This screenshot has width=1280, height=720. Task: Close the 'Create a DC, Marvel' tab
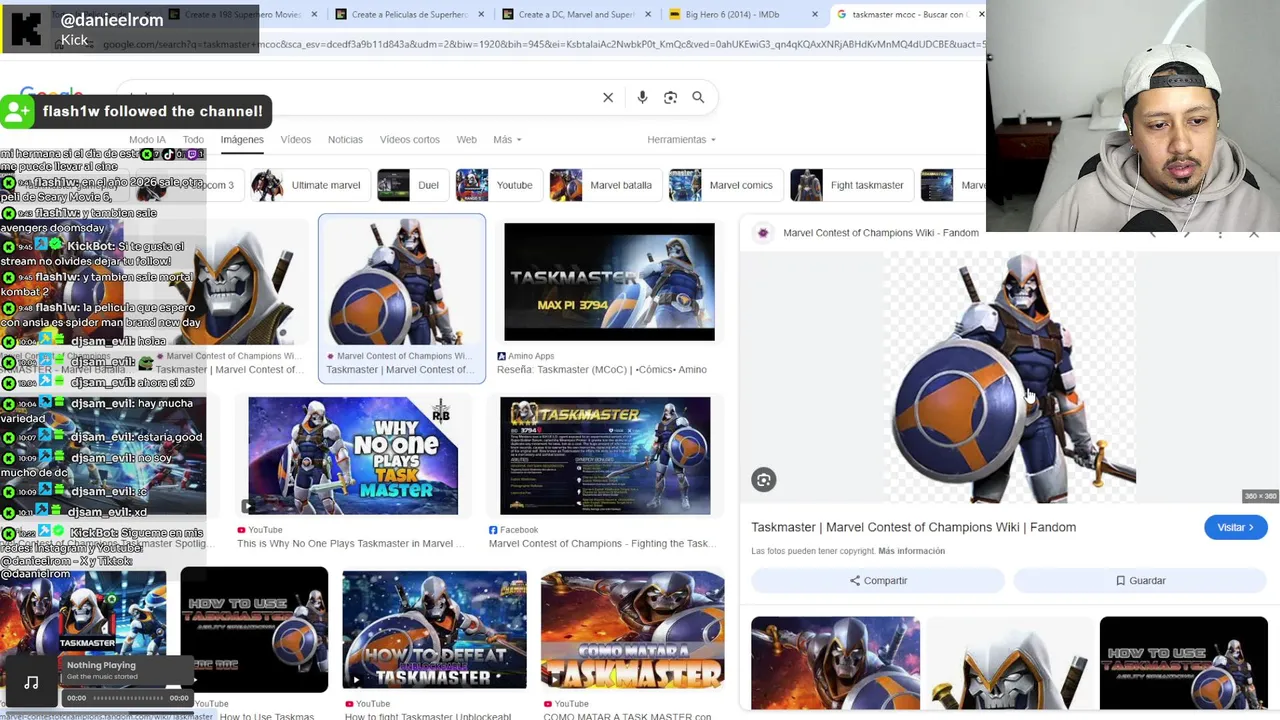click(648, 14)
